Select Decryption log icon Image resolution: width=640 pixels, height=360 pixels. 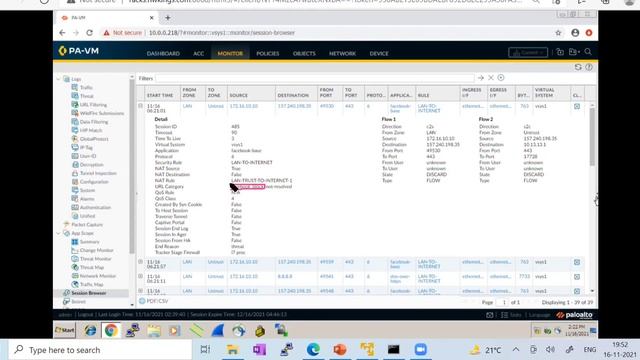point(75,164)
